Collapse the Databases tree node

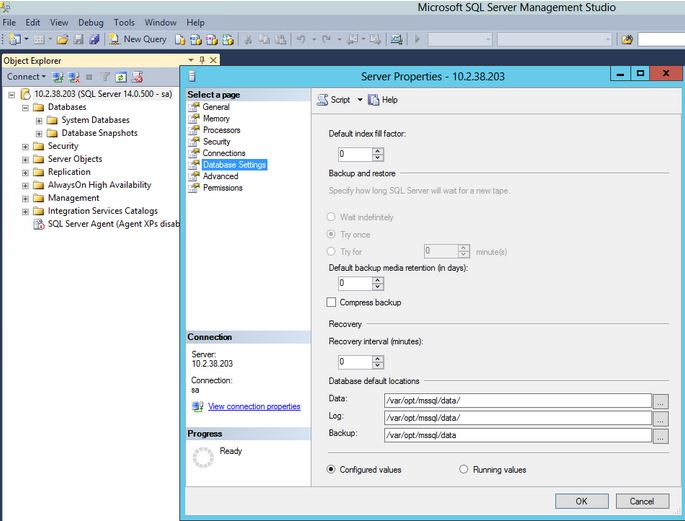tap(25, 107)
